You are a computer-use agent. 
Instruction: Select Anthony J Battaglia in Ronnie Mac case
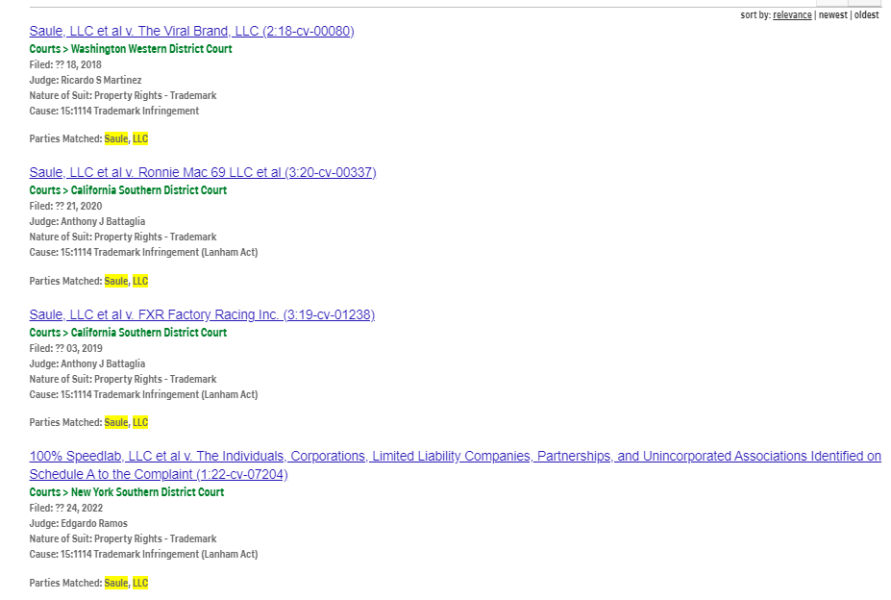(x=103, y=222)
